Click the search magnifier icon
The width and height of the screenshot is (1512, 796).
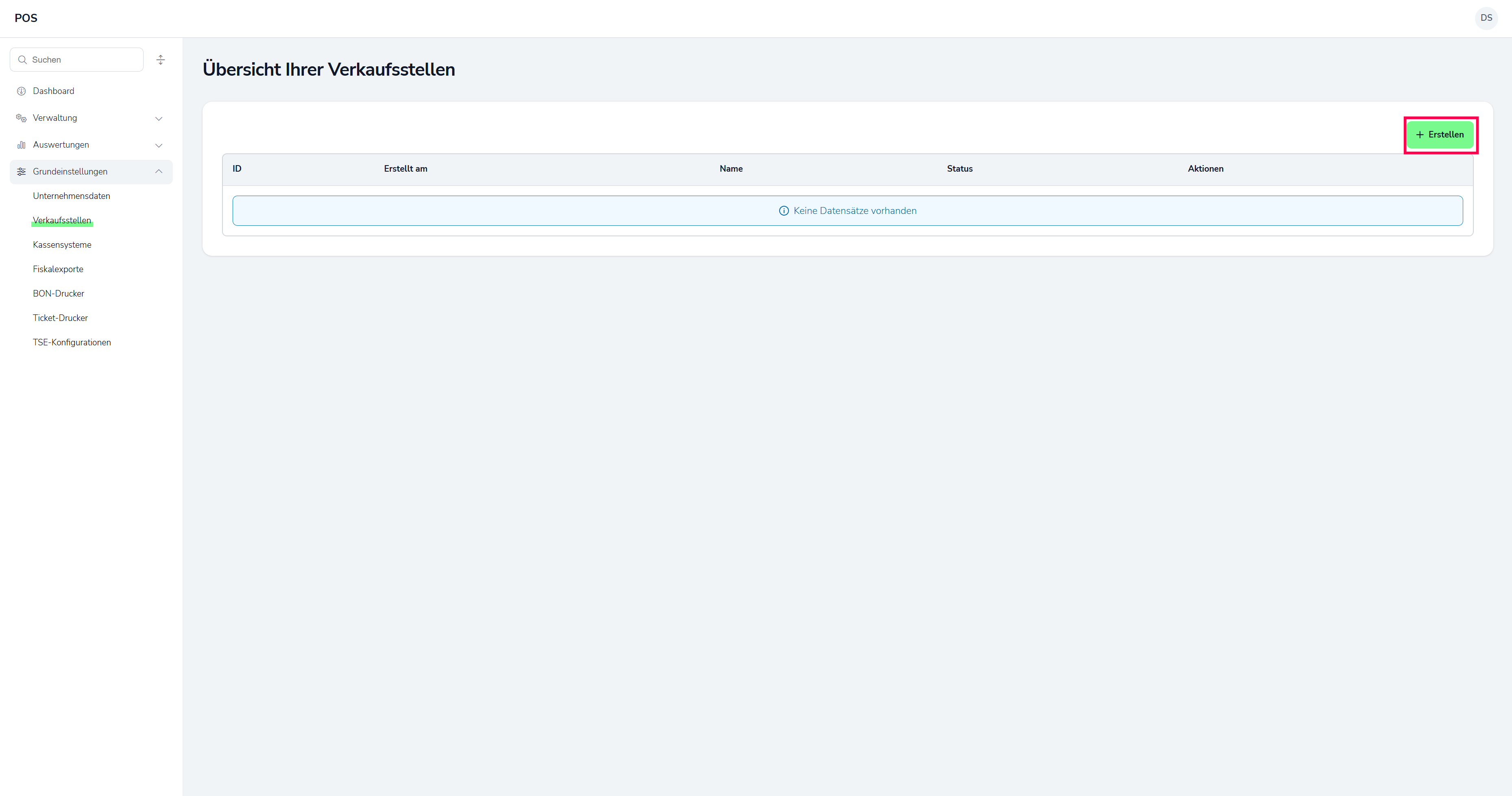click(23, 60)
